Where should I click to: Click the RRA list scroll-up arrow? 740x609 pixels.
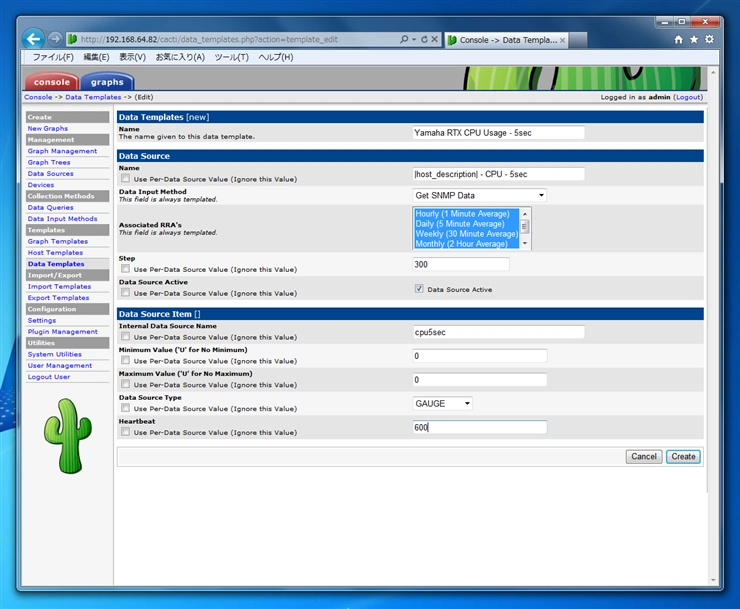[x=525, y=213]
